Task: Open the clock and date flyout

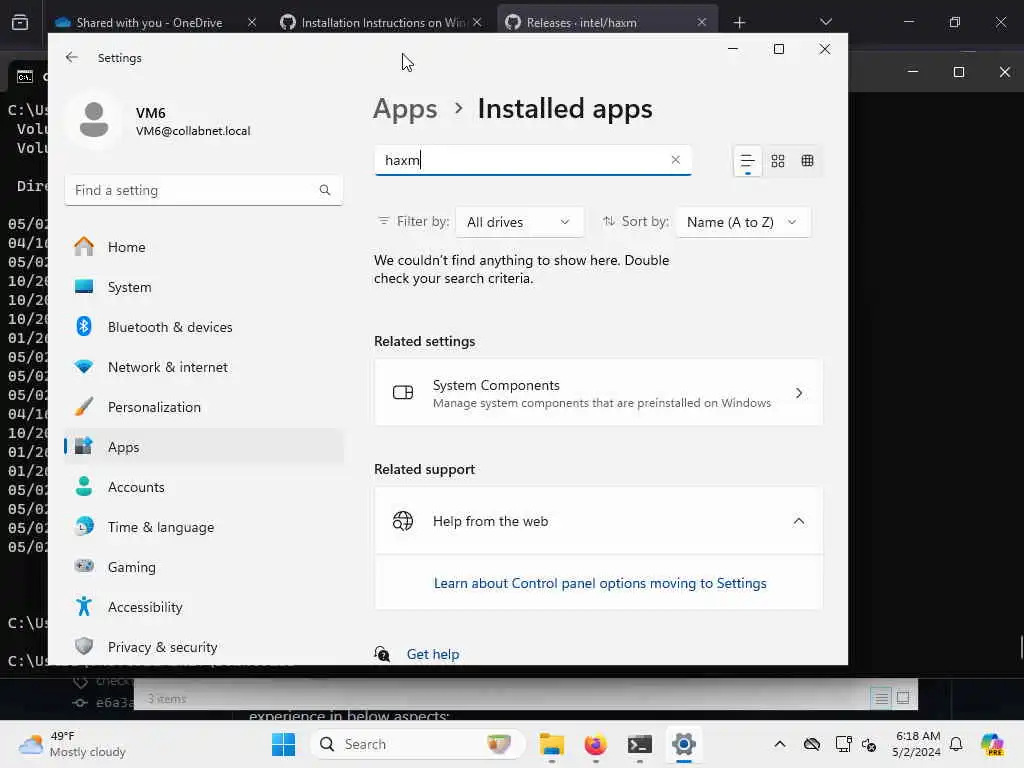Action: tap(917, 744)
